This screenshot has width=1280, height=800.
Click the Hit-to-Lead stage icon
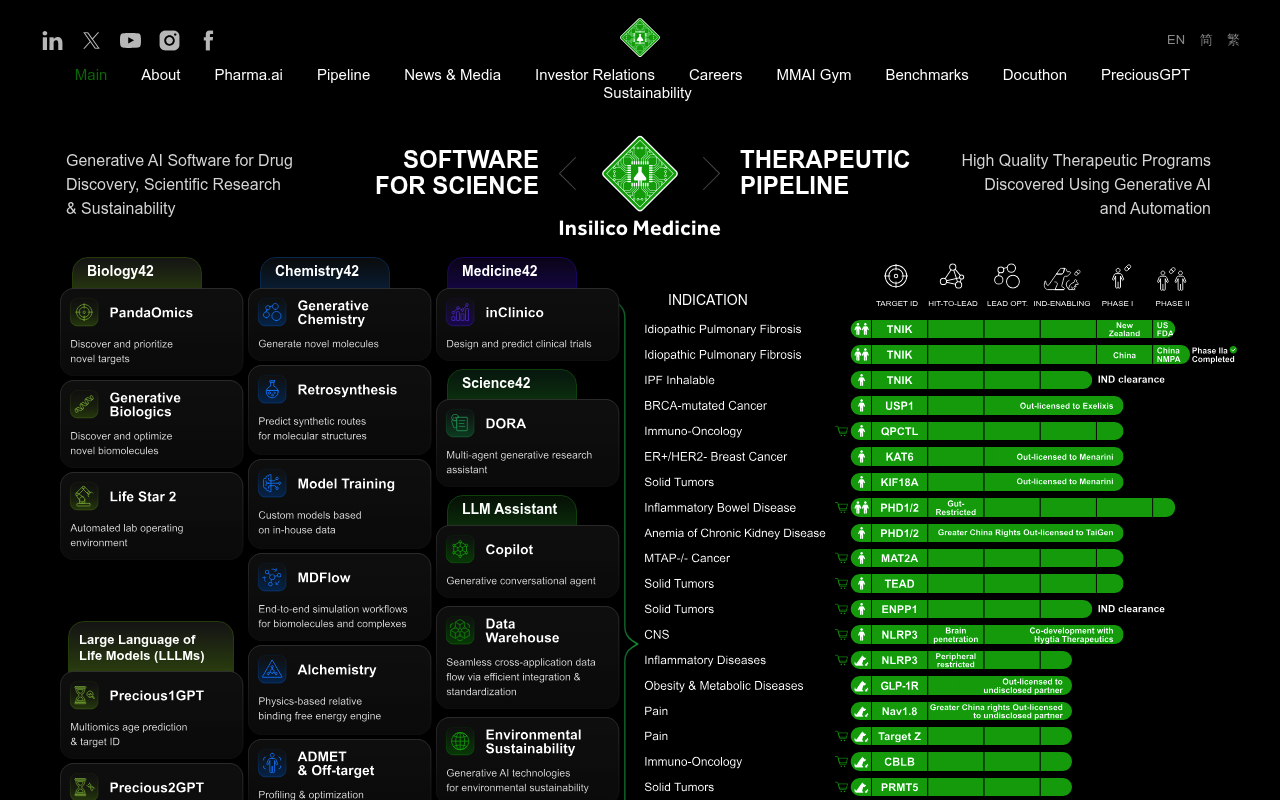(952, 276)
